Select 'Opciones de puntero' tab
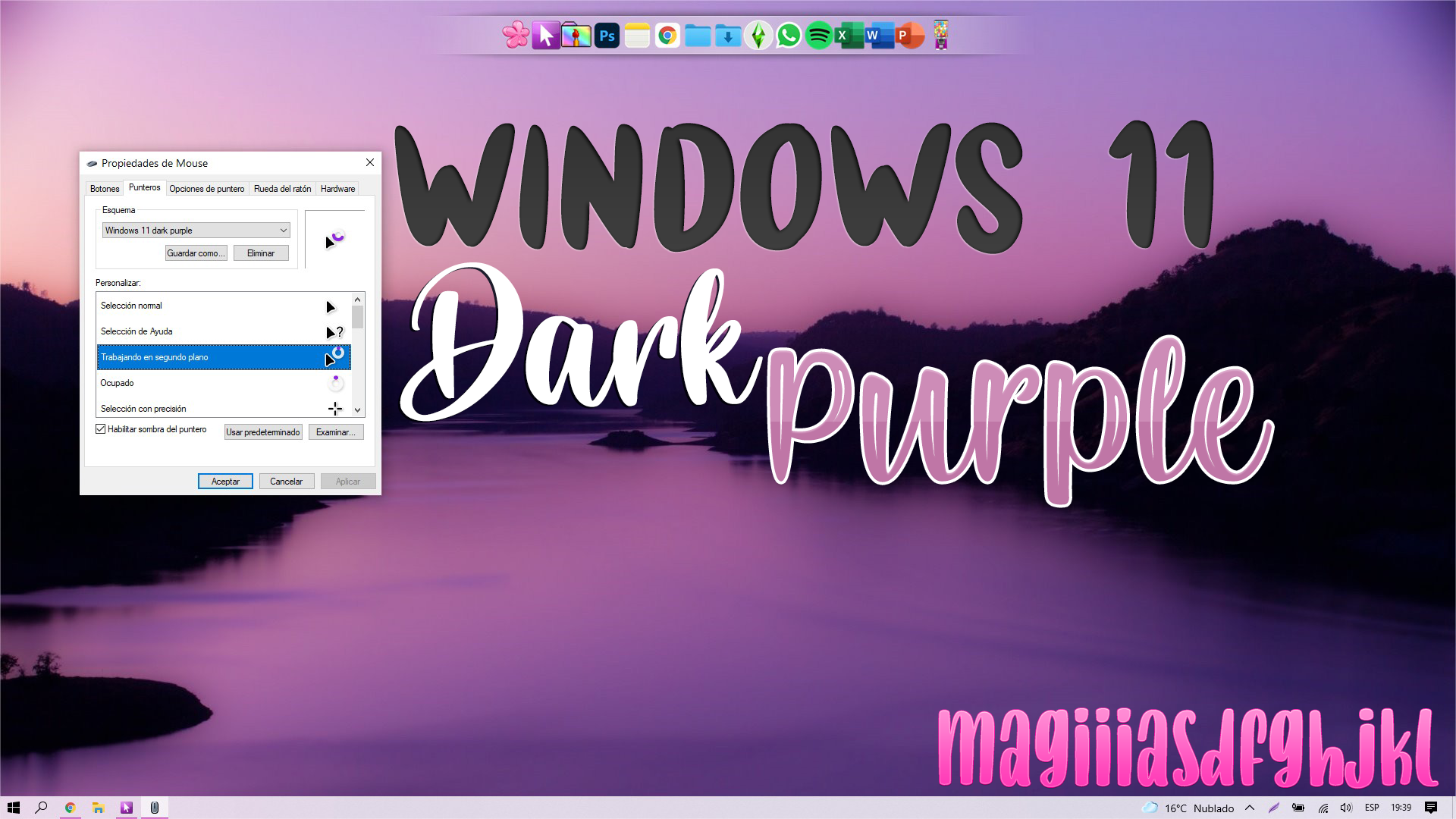This screenshot has width=1456, height=819. (205, 188)
